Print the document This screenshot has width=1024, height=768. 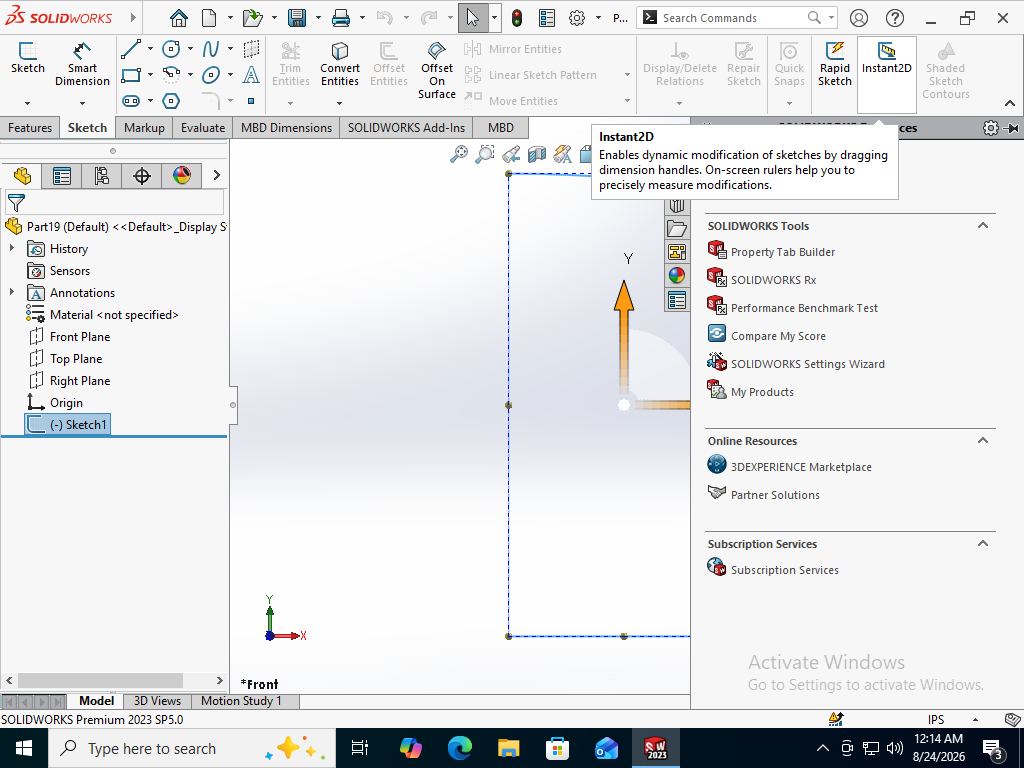click(341, 18)
